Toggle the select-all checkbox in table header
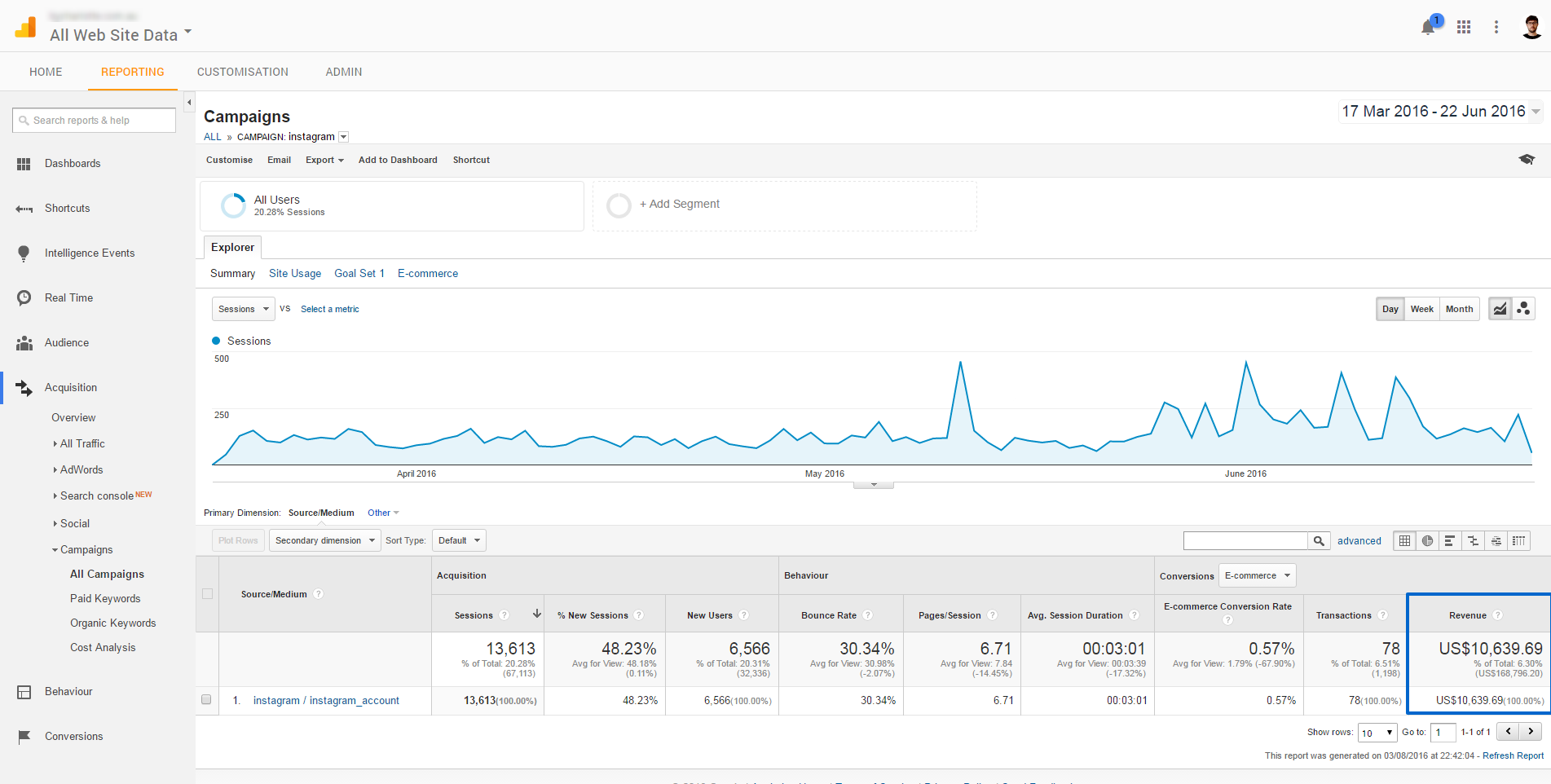The height and width of the screenshot is (784, 1551). [x=207, y=594]
